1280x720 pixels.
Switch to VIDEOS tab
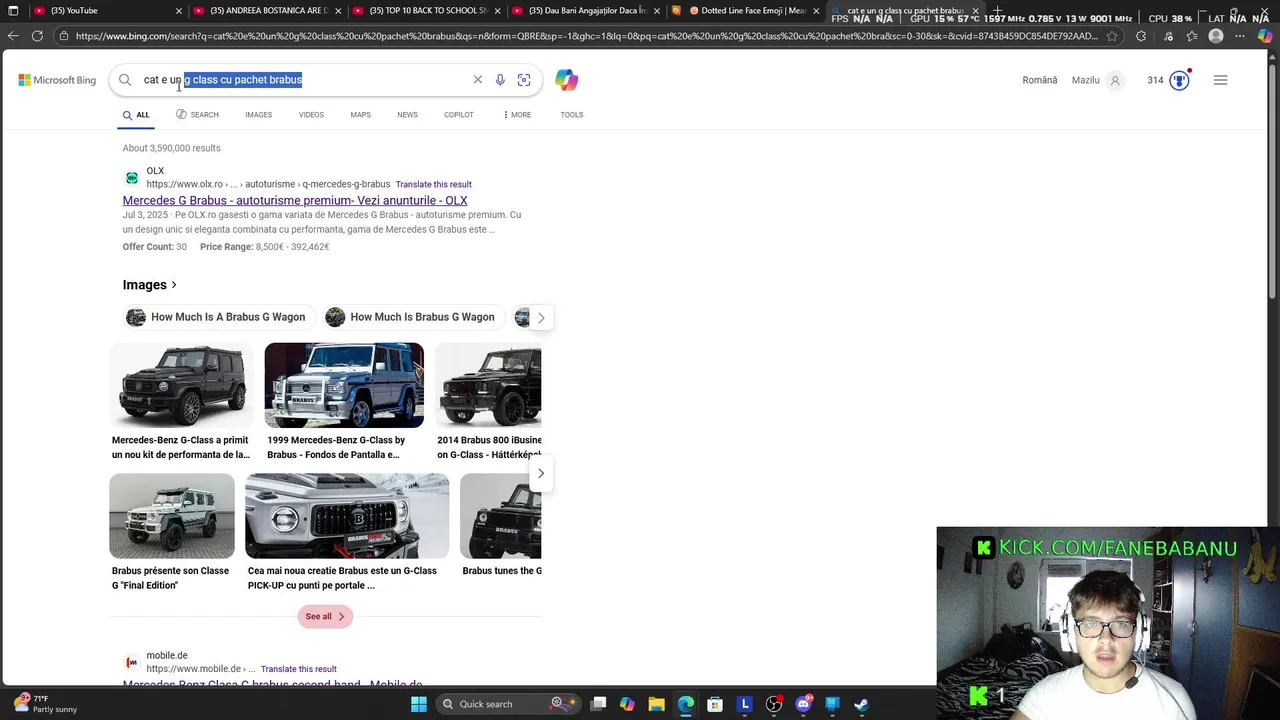click(311, 115)
